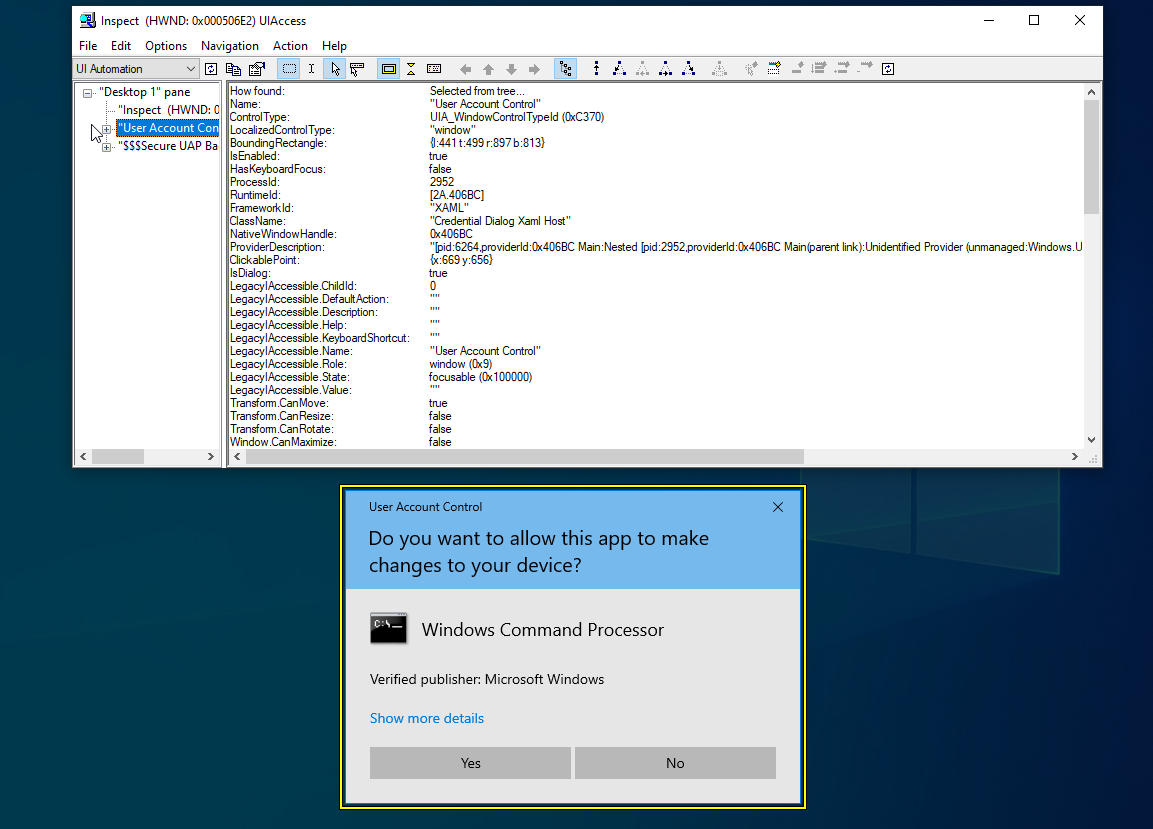Open Show more details link
The height and width of the screenshot is (829, 1153).
point(426,719)
